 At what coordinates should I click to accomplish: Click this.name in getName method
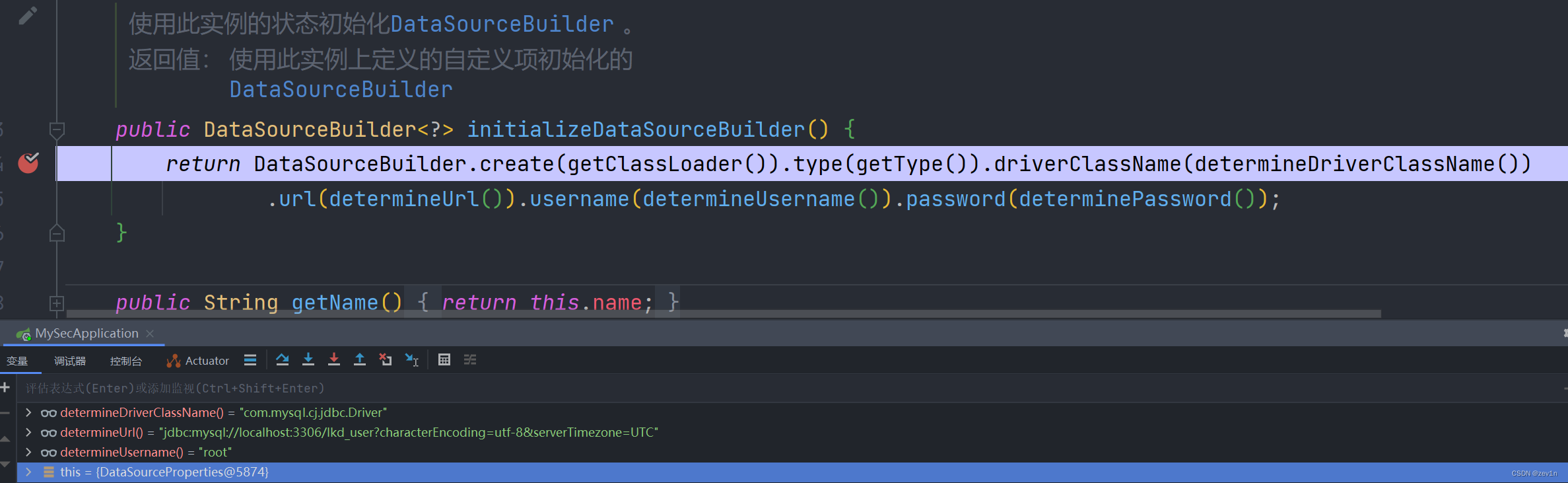586,303
